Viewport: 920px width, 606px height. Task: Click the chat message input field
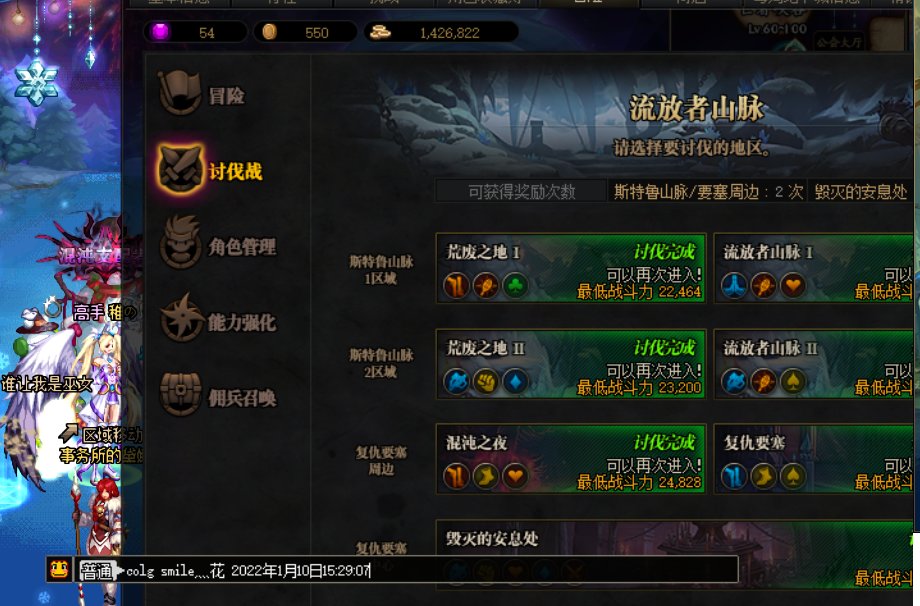[x=428, y=570]
